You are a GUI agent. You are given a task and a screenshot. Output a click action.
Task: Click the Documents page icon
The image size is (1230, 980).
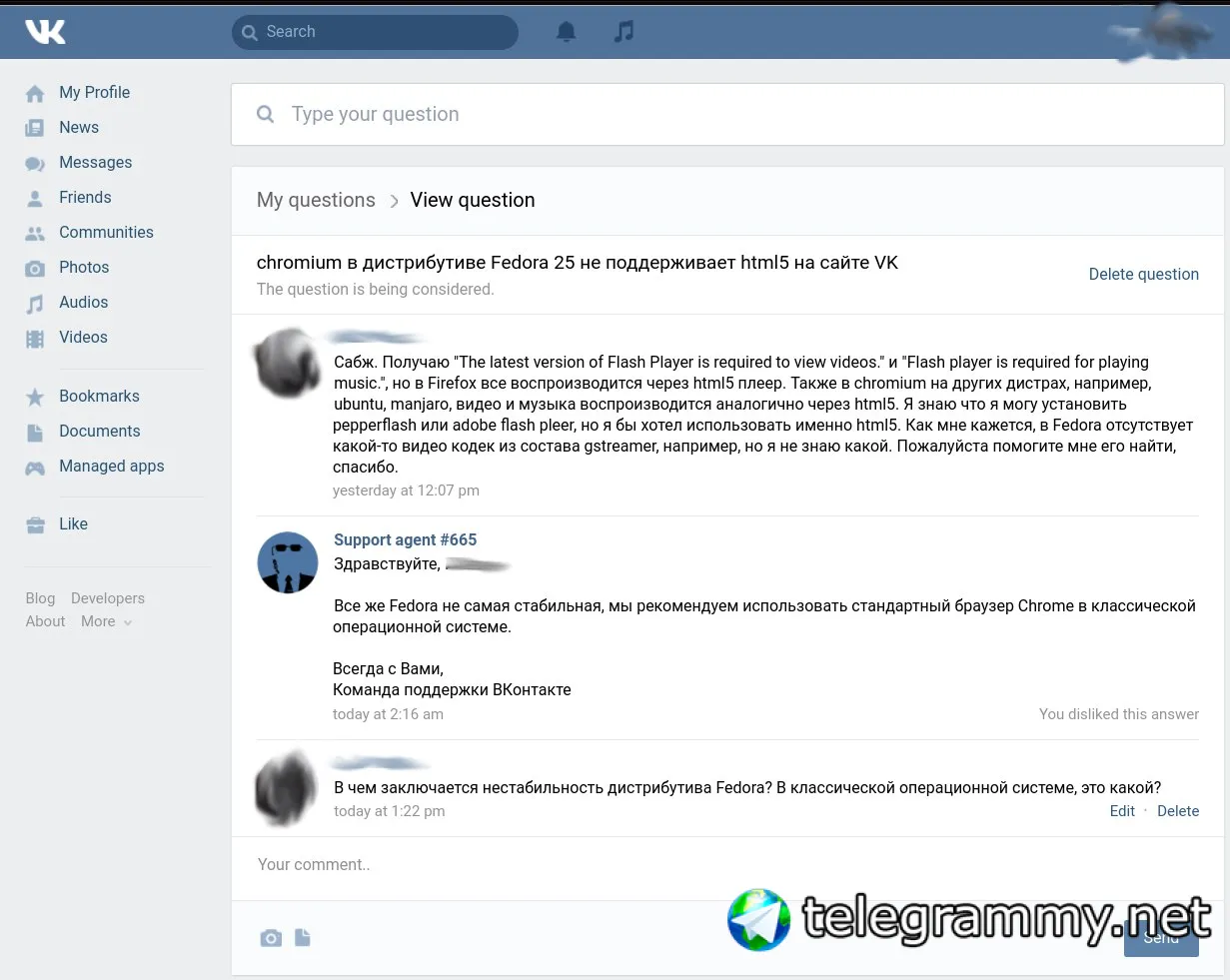click(35, 432)
